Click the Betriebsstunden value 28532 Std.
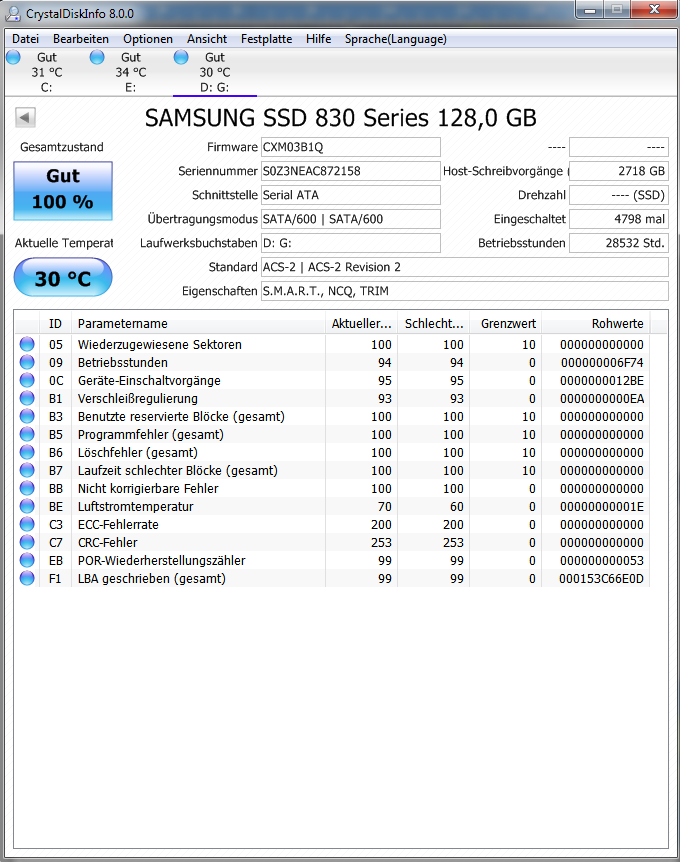Viewport: 680px width, 862px height. click(619, 243)
